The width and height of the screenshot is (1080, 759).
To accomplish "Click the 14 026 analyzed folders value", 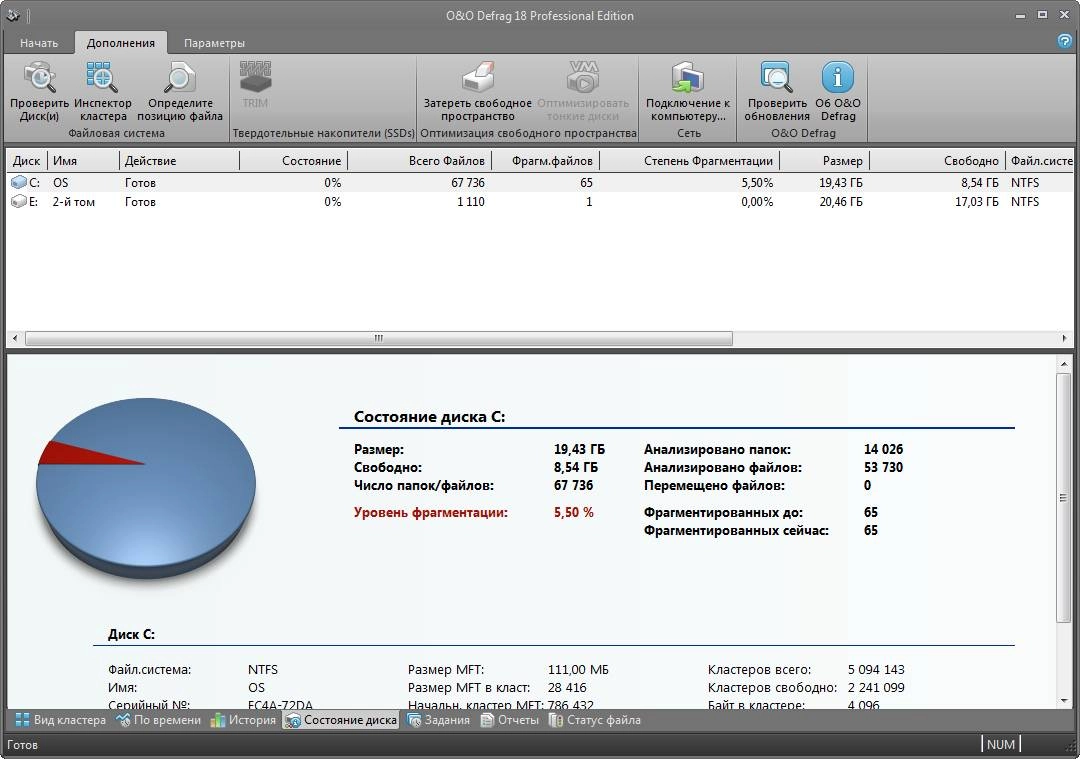I will [x=883, y=449].
